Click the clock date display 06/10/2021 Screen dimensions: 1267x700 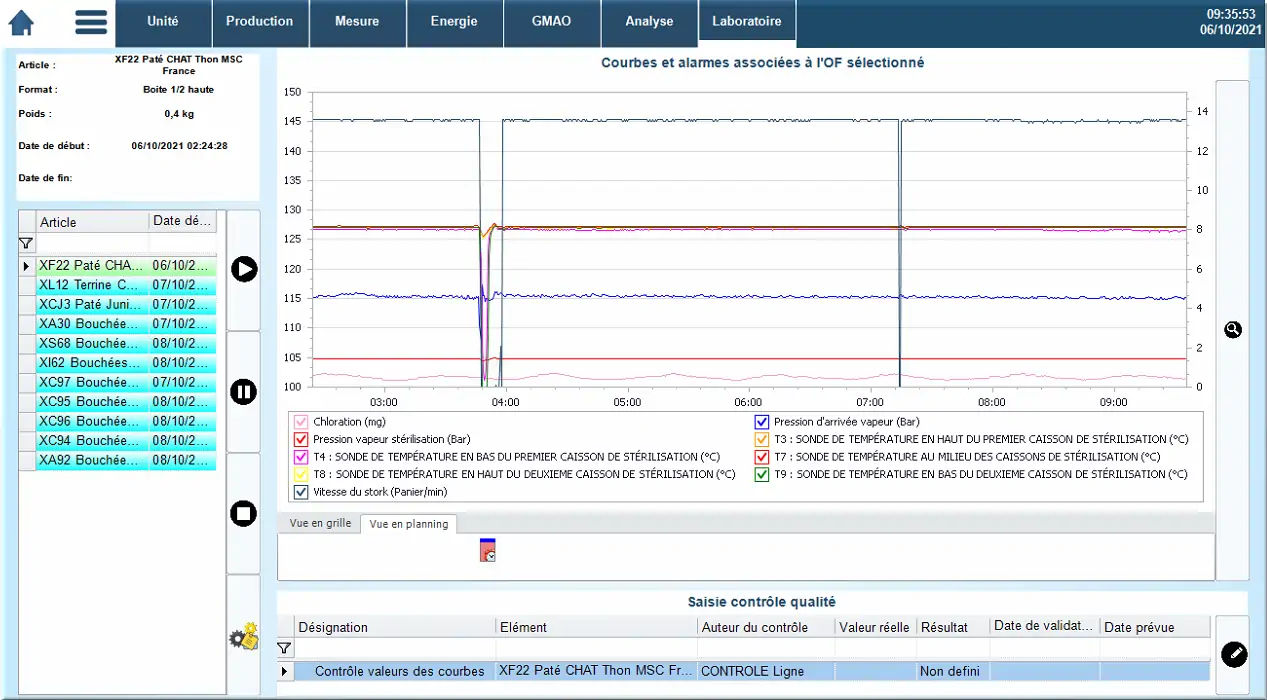point(1231,30)
